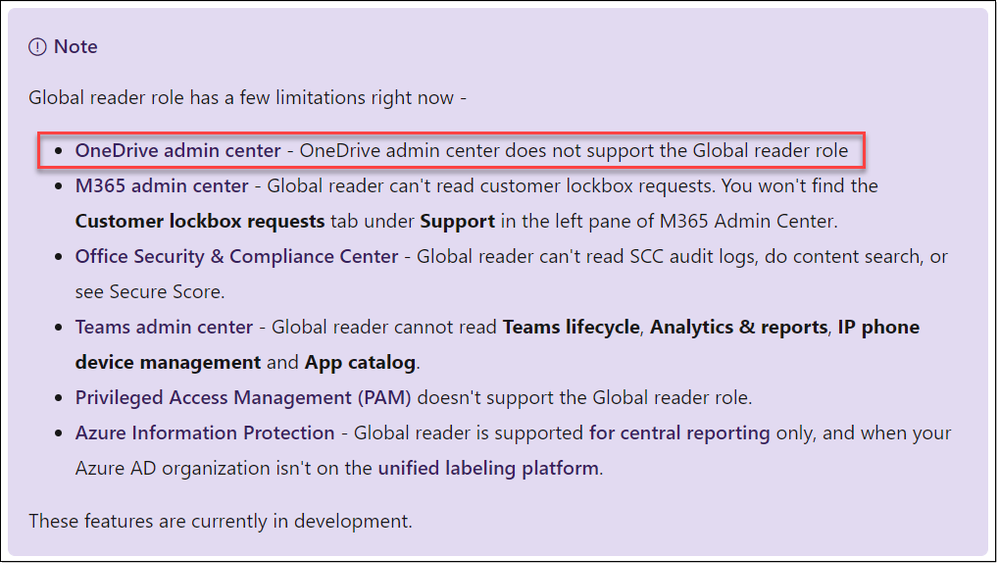Click bold App catalog text

click(x=361, y=362)
